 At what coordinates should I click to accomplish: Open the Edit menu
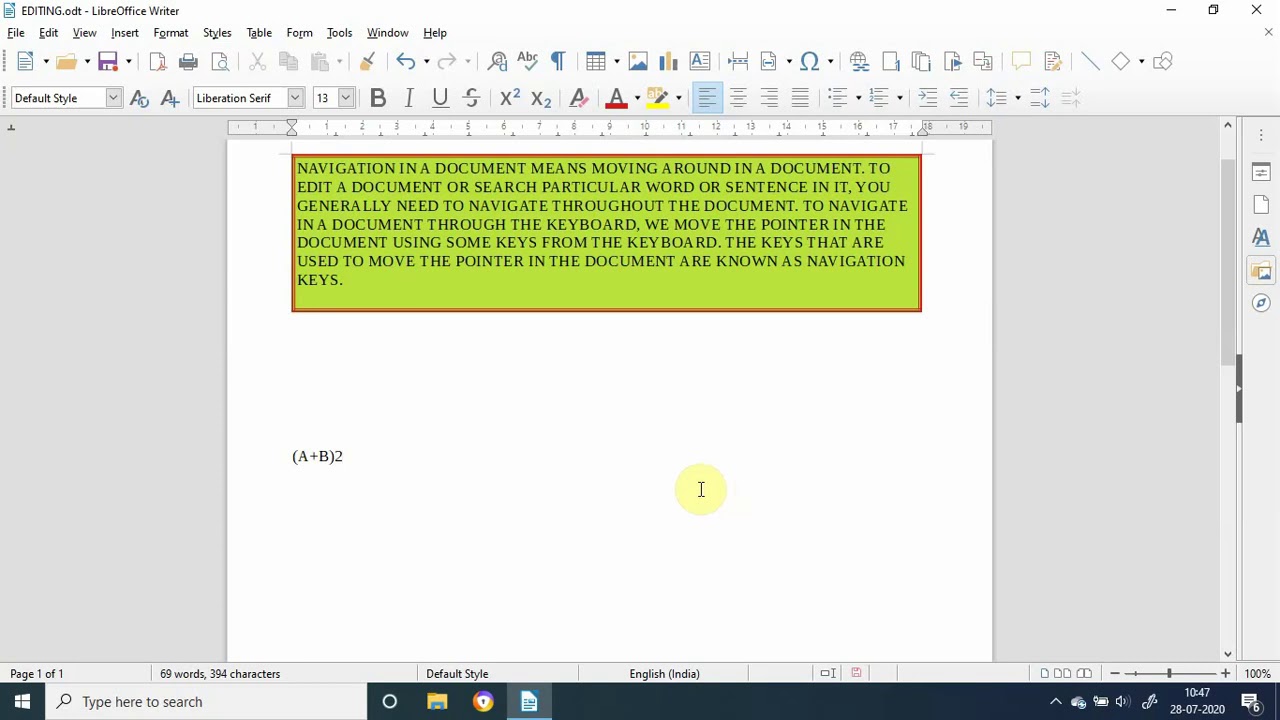click(x=48, y=33)
